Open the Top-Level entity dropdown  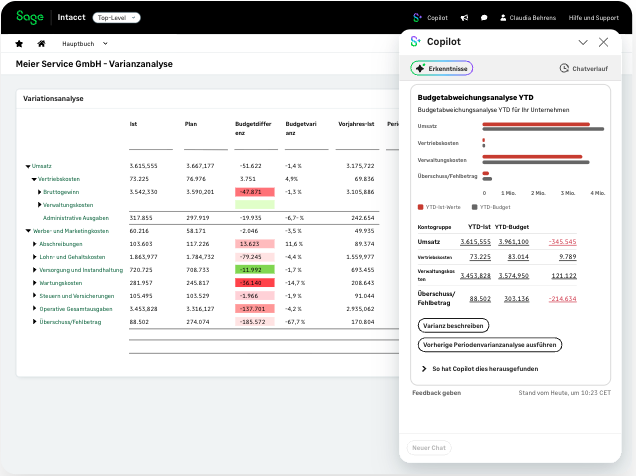coord(117,18)
